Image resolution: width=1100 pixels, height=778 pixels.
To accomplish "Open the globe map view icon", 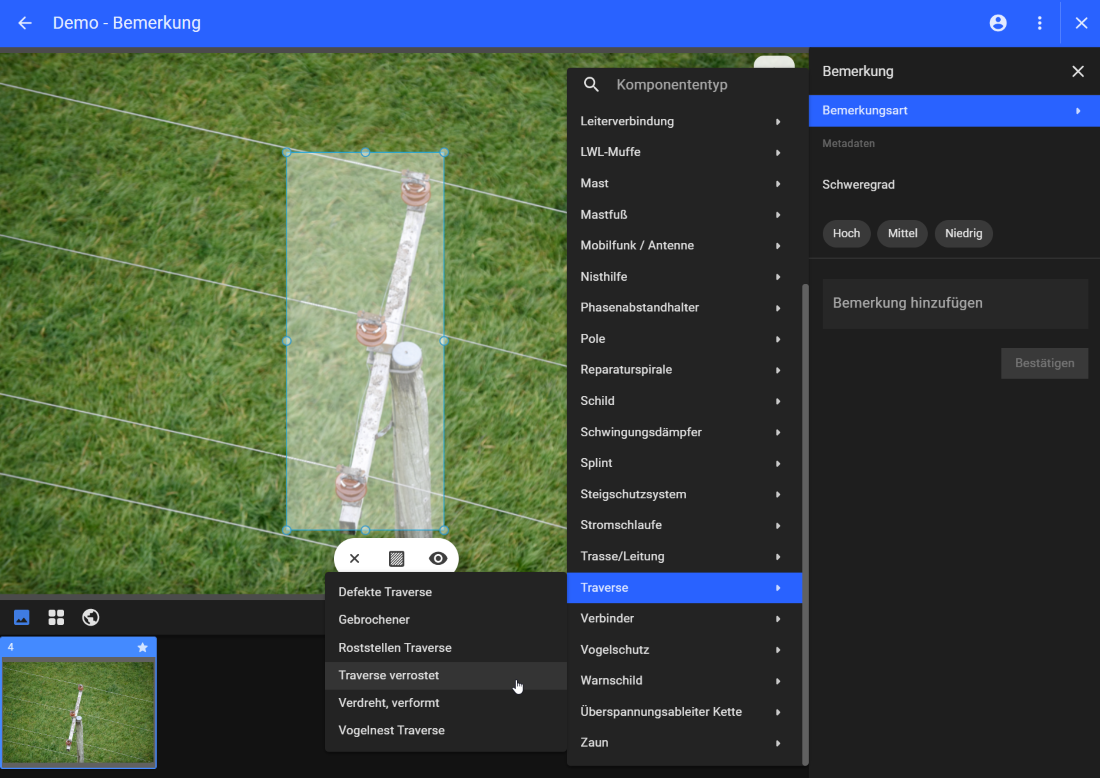I will point(91,617).
